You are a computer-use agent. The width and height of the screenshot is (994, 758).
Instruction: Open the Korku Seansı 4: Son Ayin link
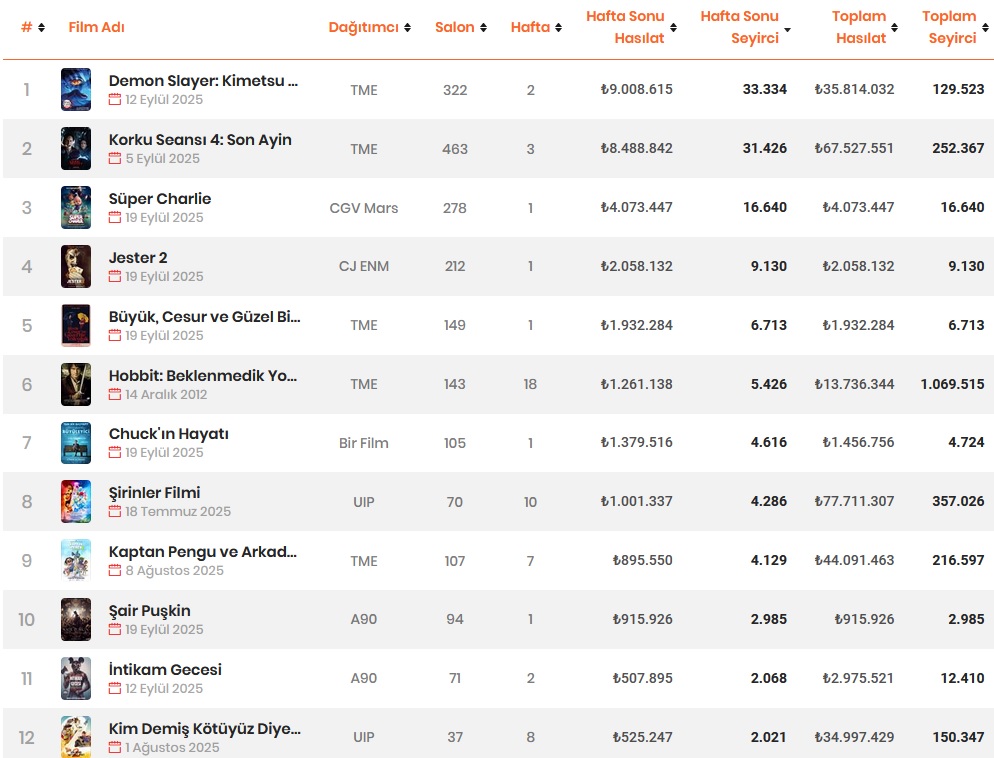(200, 140)
